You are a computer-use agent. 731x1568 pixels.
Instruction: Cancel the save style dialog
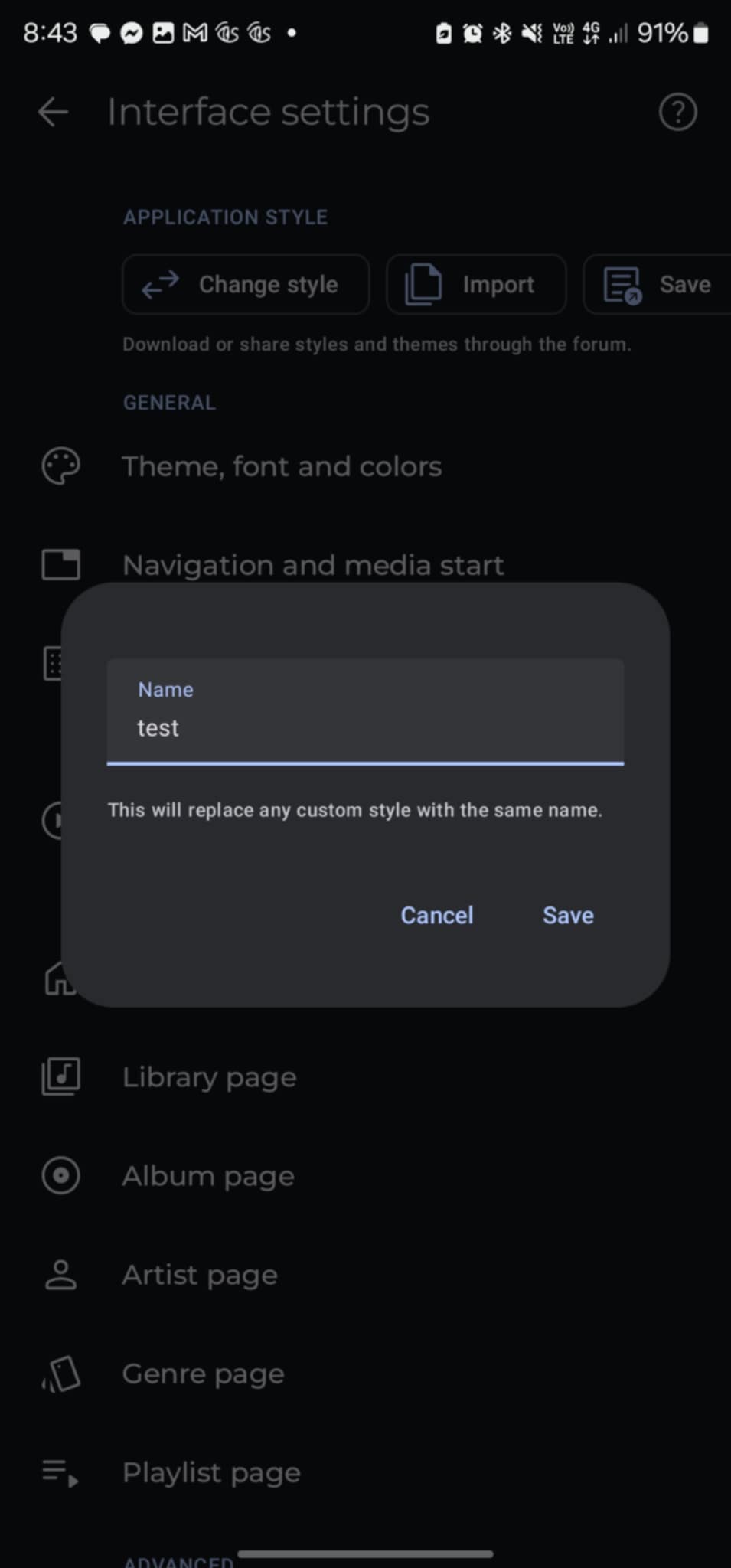[437, 915]
